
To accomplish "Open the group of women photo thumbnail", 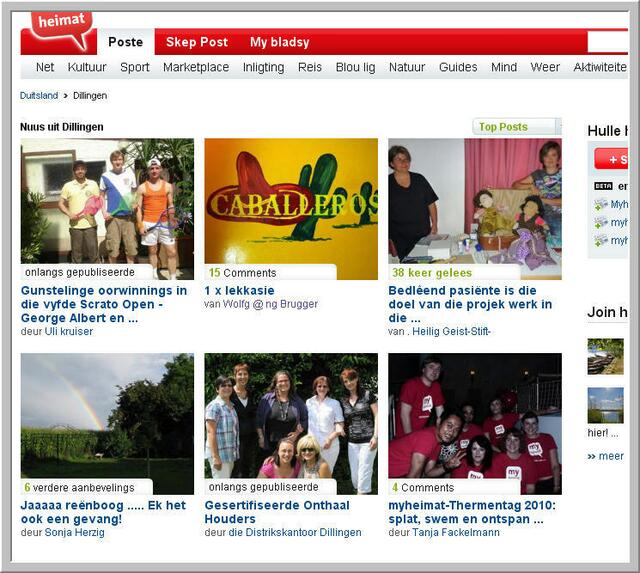I will point(291,424).
